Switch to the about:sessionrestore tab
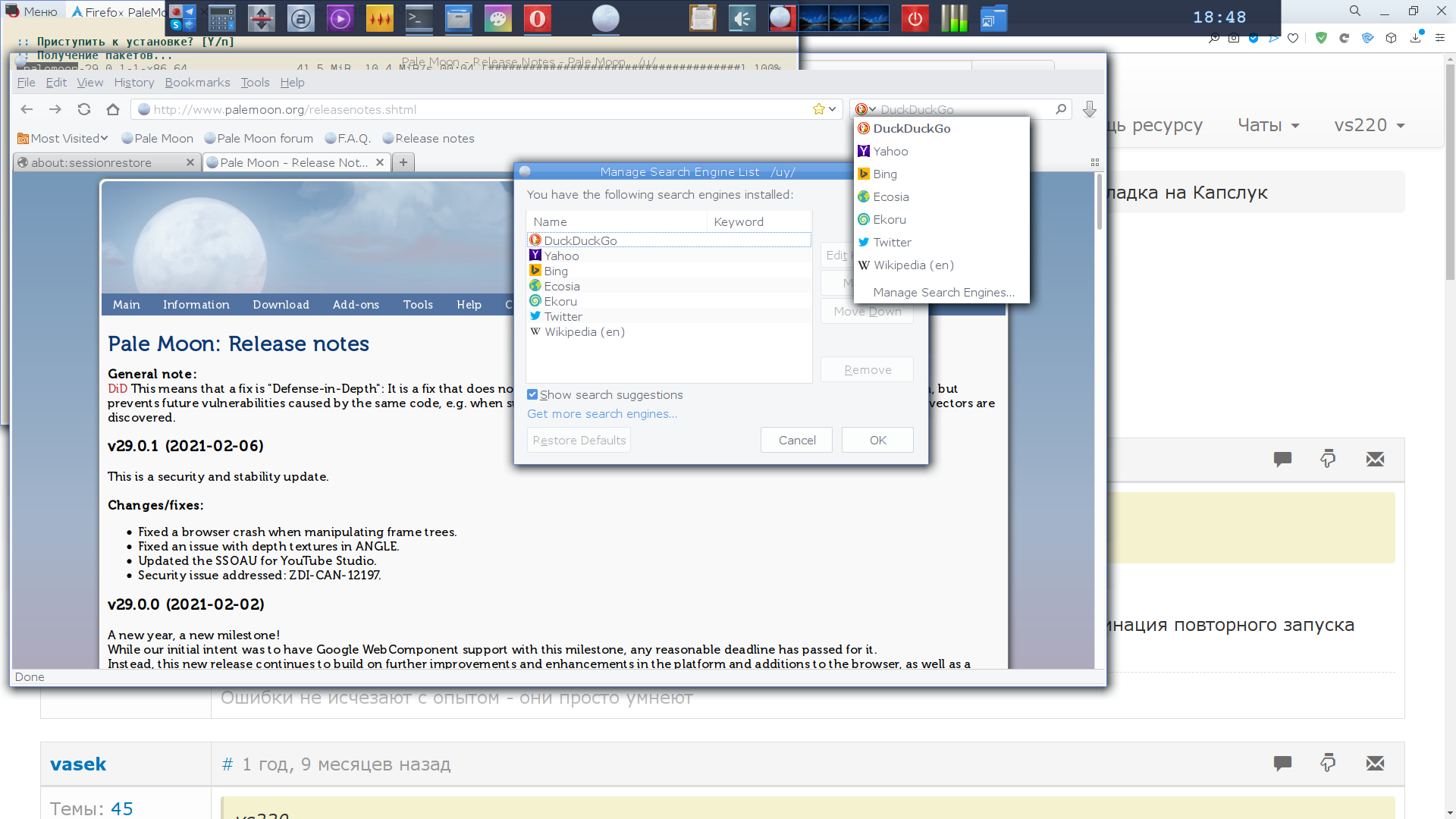 click(x=106, y=162)
